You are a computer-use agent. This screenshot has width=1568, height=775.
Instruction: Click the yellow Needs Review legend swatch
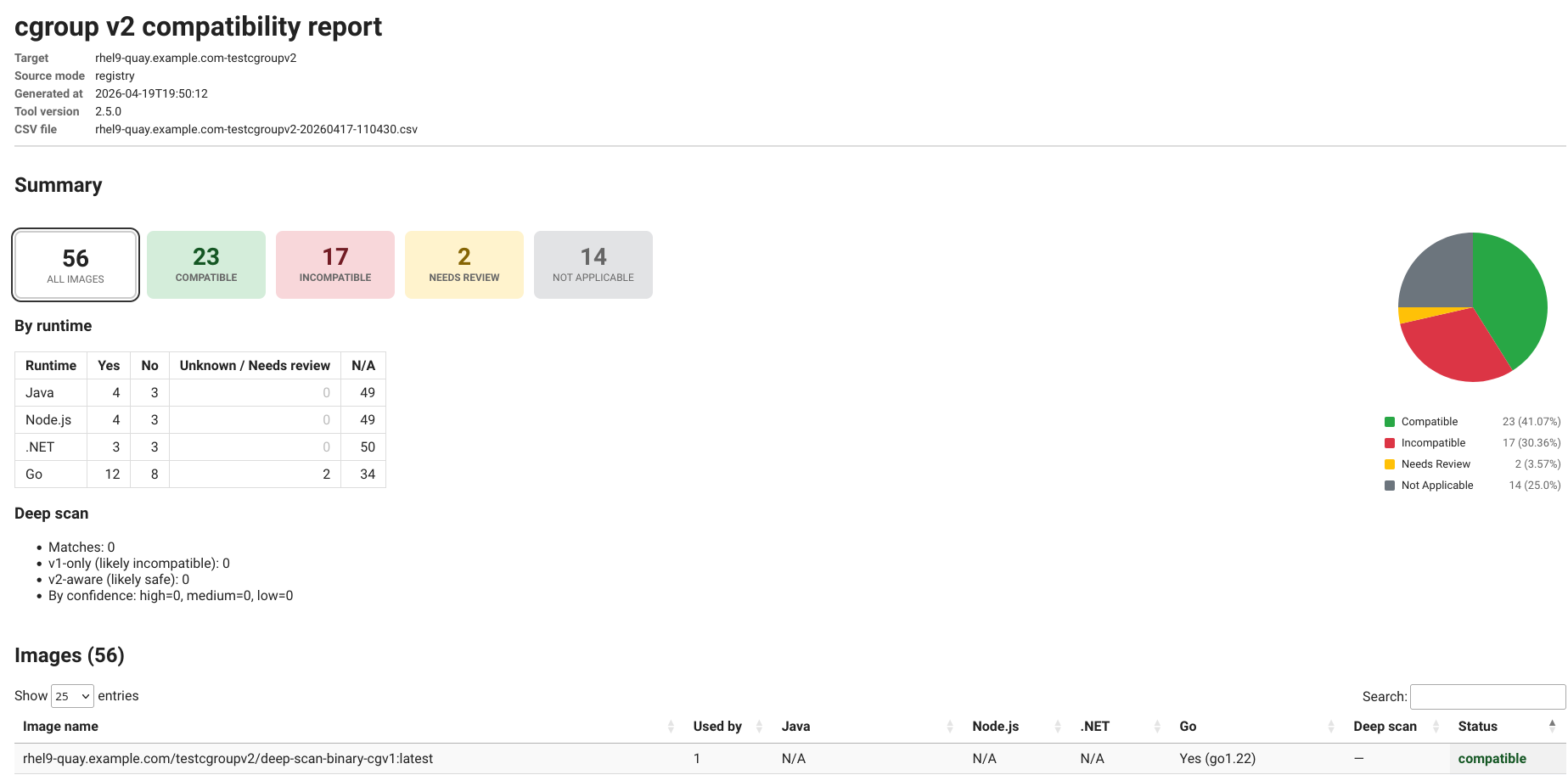[x=1390, y=463]
